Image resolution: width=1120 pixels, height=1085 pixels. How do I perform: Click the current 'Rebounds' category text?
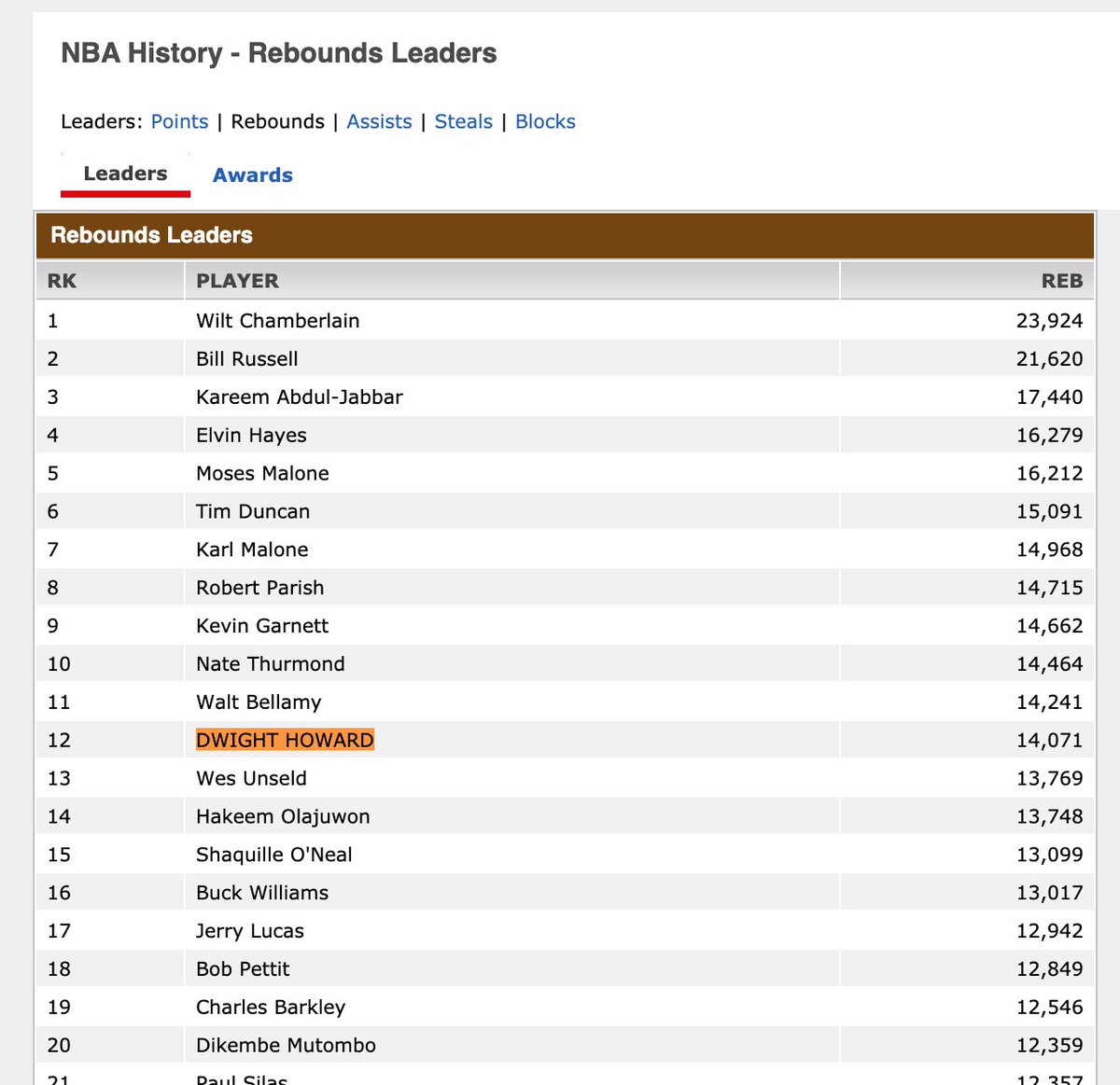(x=277, y=121)
